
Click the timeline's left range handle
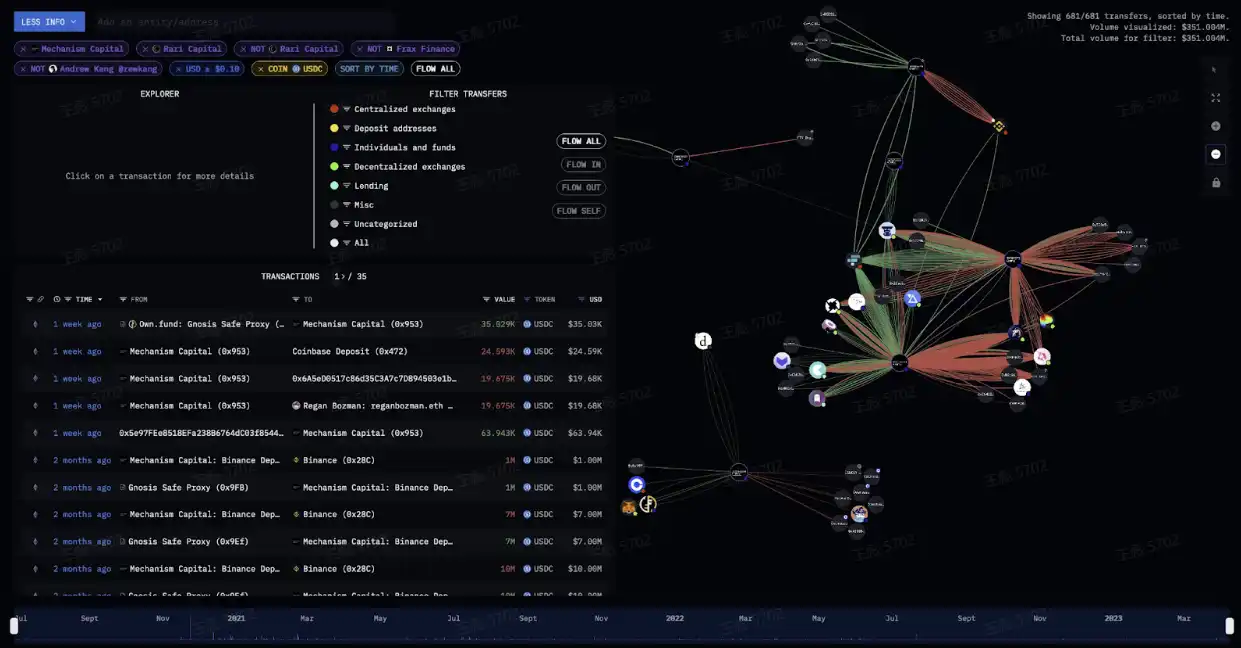pos(14,626)
